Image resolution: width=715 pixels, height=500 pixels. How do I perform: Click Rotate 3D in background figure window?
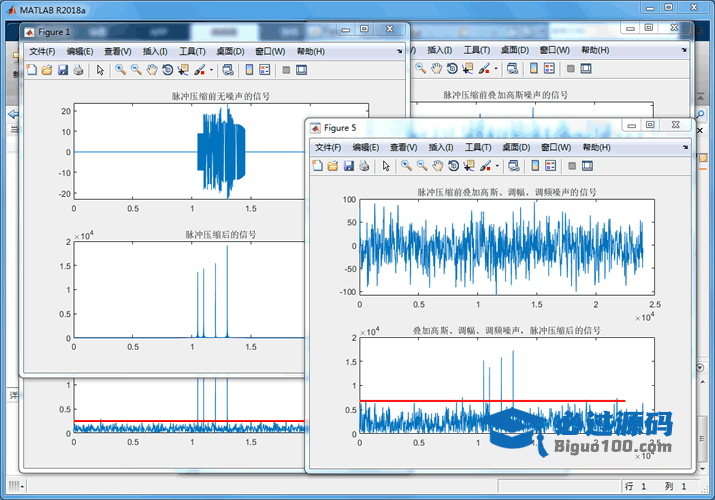(452, 69)
